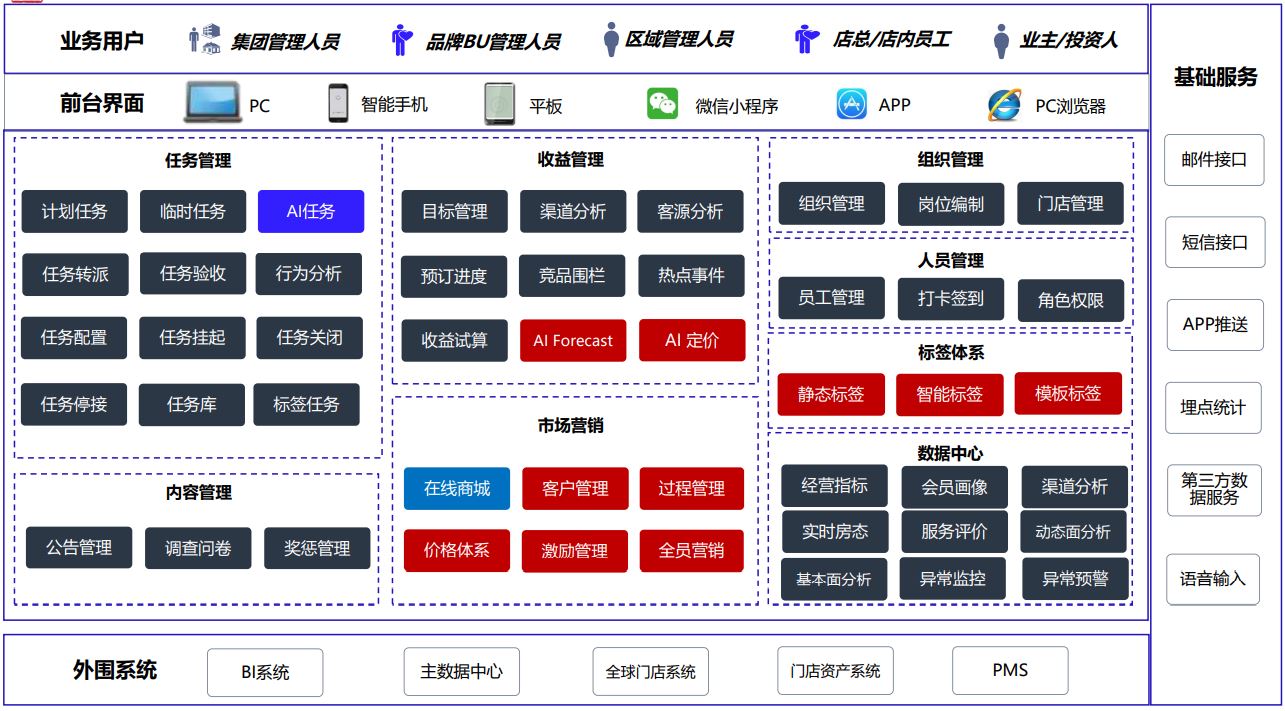The height and width of the screenshot is (711, 1285).
Task: Click the 打卡签到 button
Action: [951, 298]
